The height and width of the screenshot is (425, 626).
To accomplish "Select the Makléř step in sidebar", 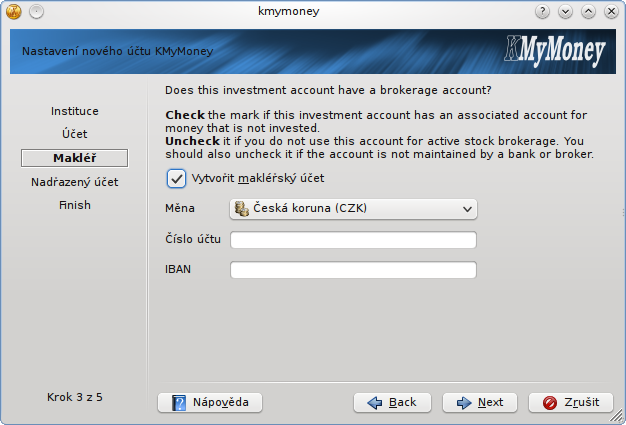I will [75, 158].
